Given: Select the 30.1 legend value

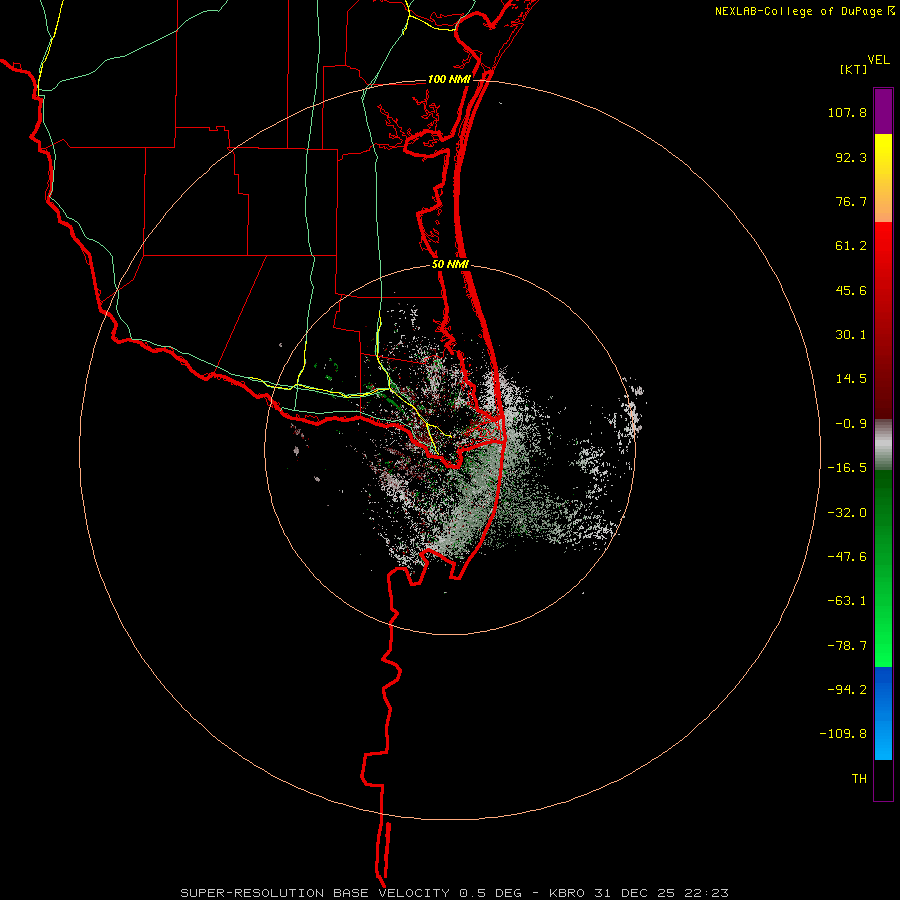Looking at the screenshot, I should (851, 335).
